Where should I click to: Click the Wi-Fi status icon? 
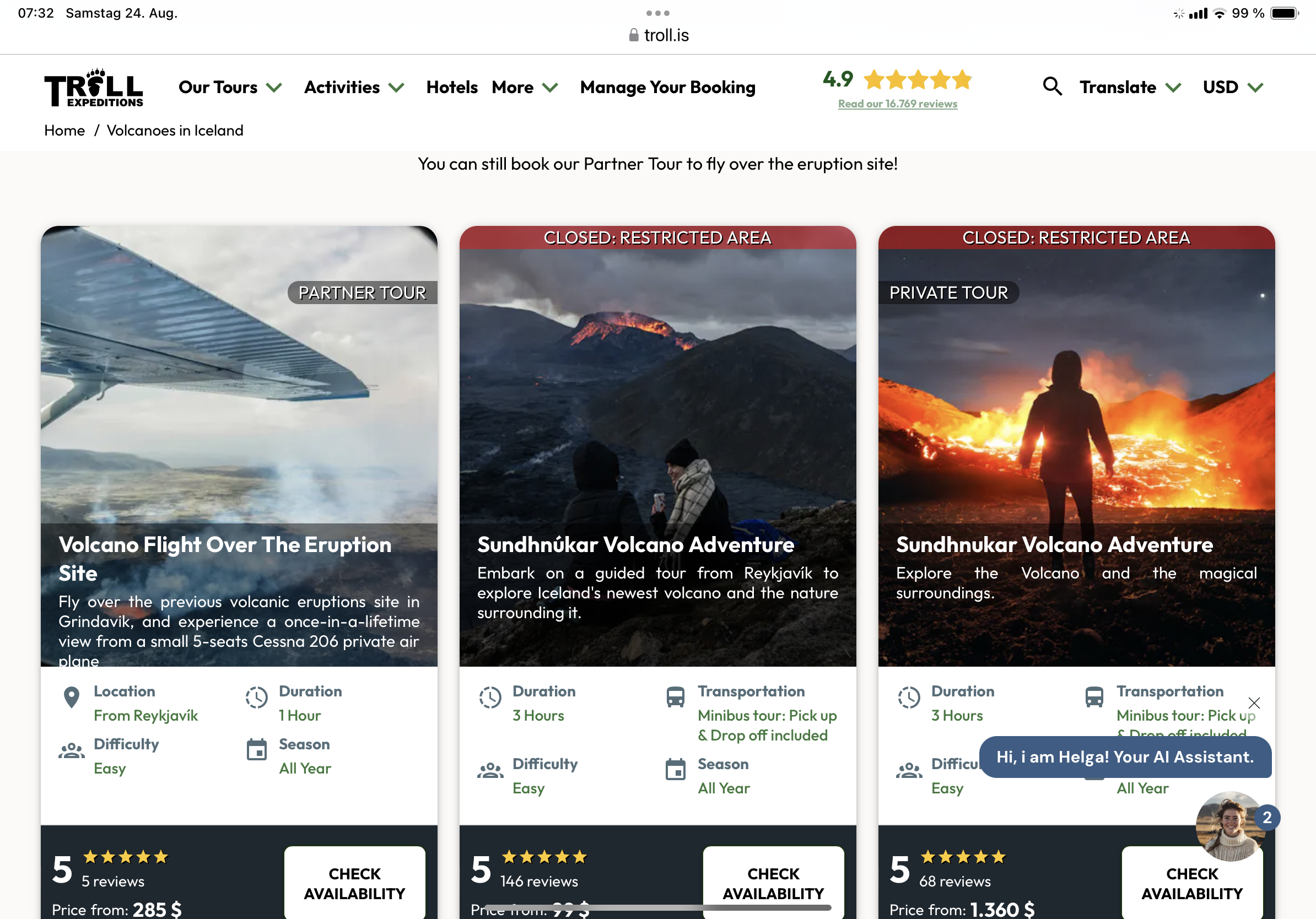[x=1220, y=13]
